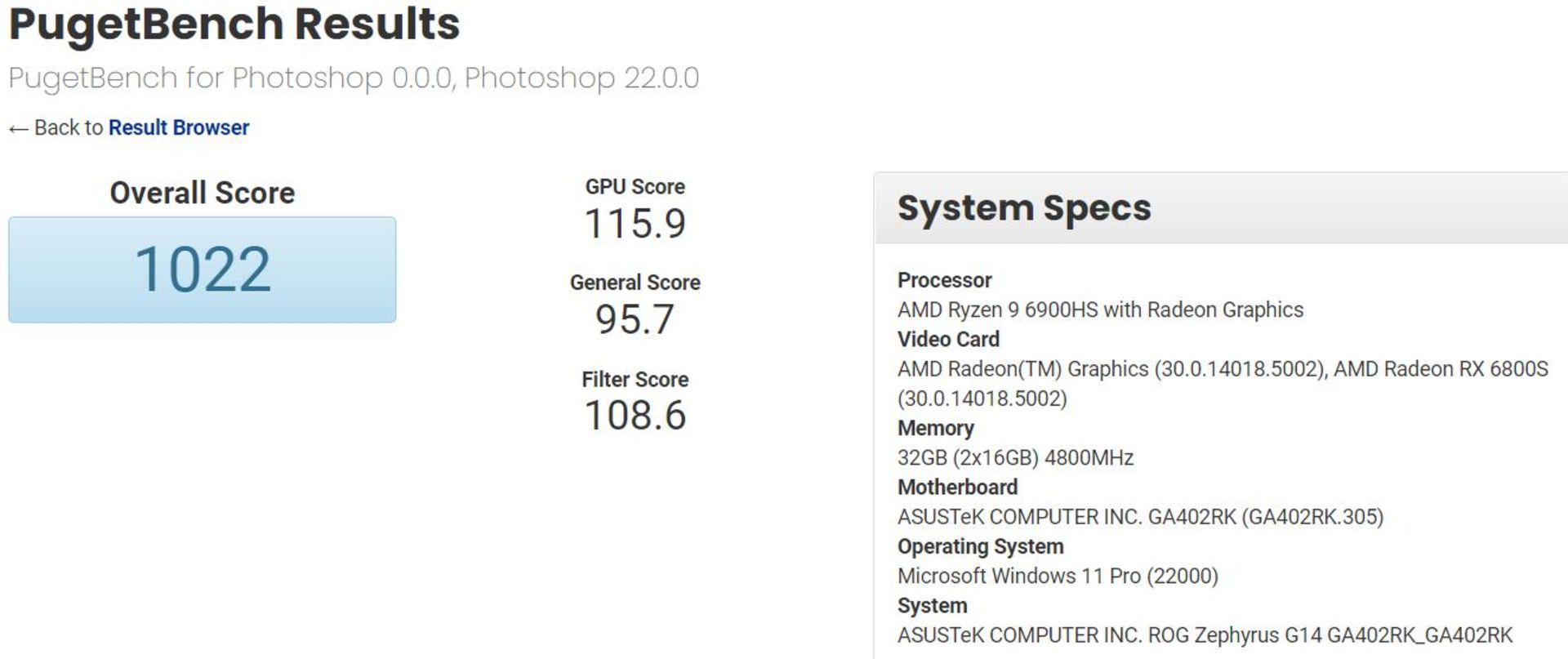Click the Filter Score value 108.6
The width and height of the screenshot is (1568, 659).
pos(635,415)
